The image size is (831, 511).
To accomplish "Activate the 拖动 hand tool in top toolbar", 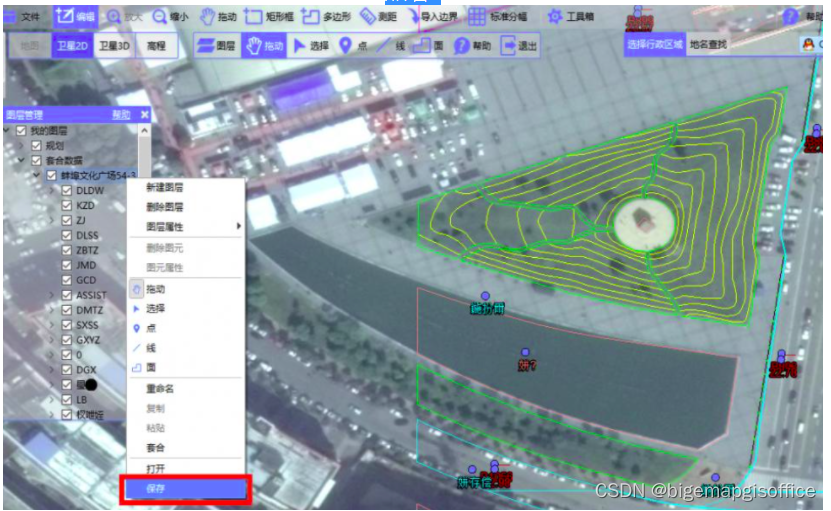I will coord(207,17).
